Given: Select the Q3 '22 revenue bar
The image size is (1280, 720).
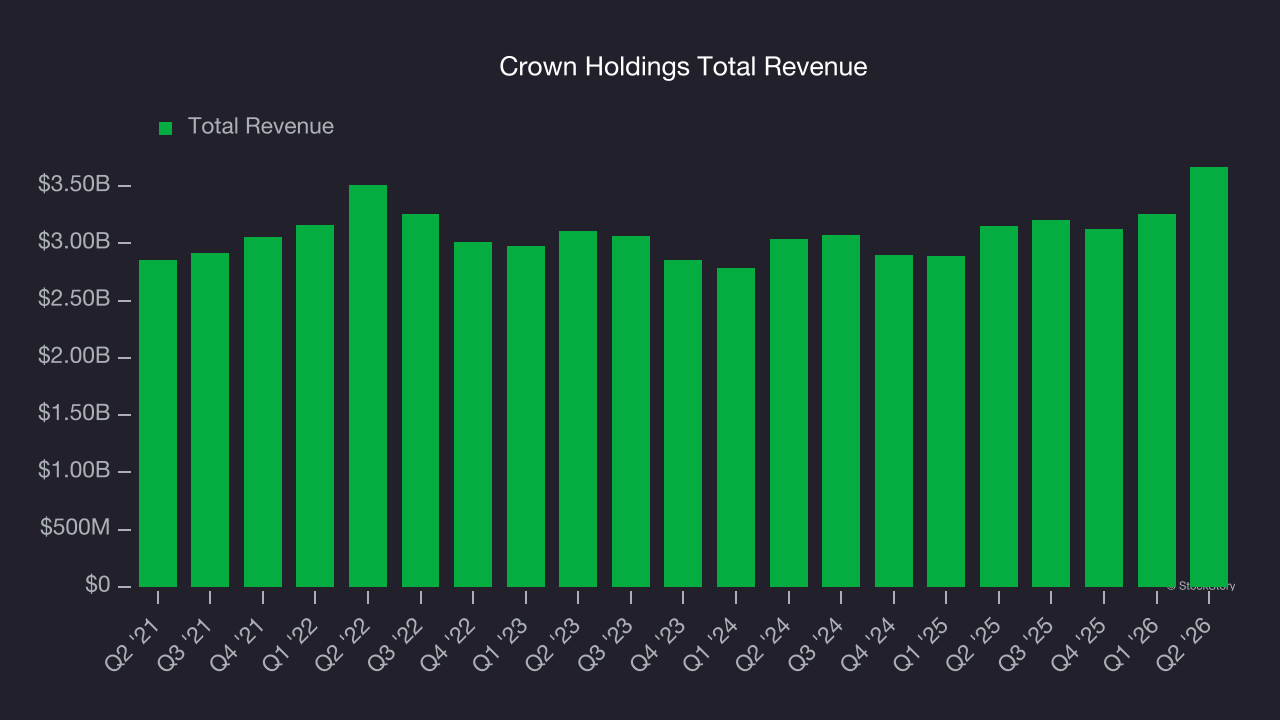Looking at the screenshot, I should click(x=420, y=400).
